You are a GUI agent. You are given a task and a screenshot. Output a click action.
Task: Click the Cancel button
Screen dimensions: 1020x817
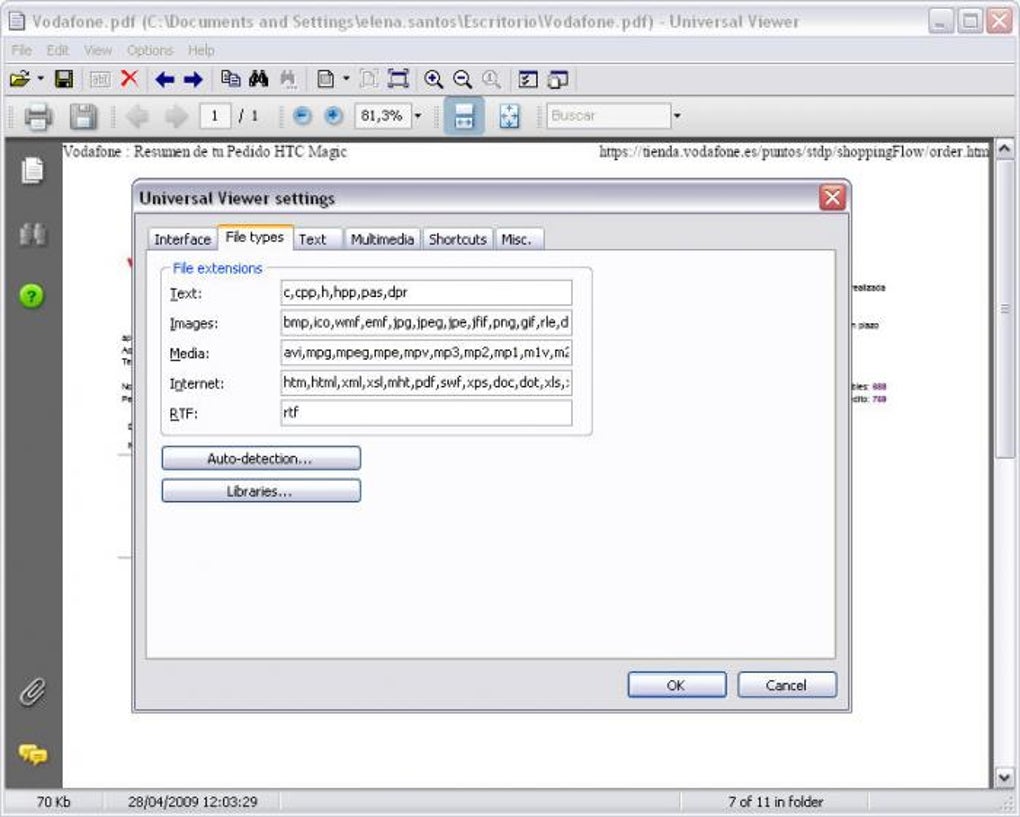(x=786, y=685)
